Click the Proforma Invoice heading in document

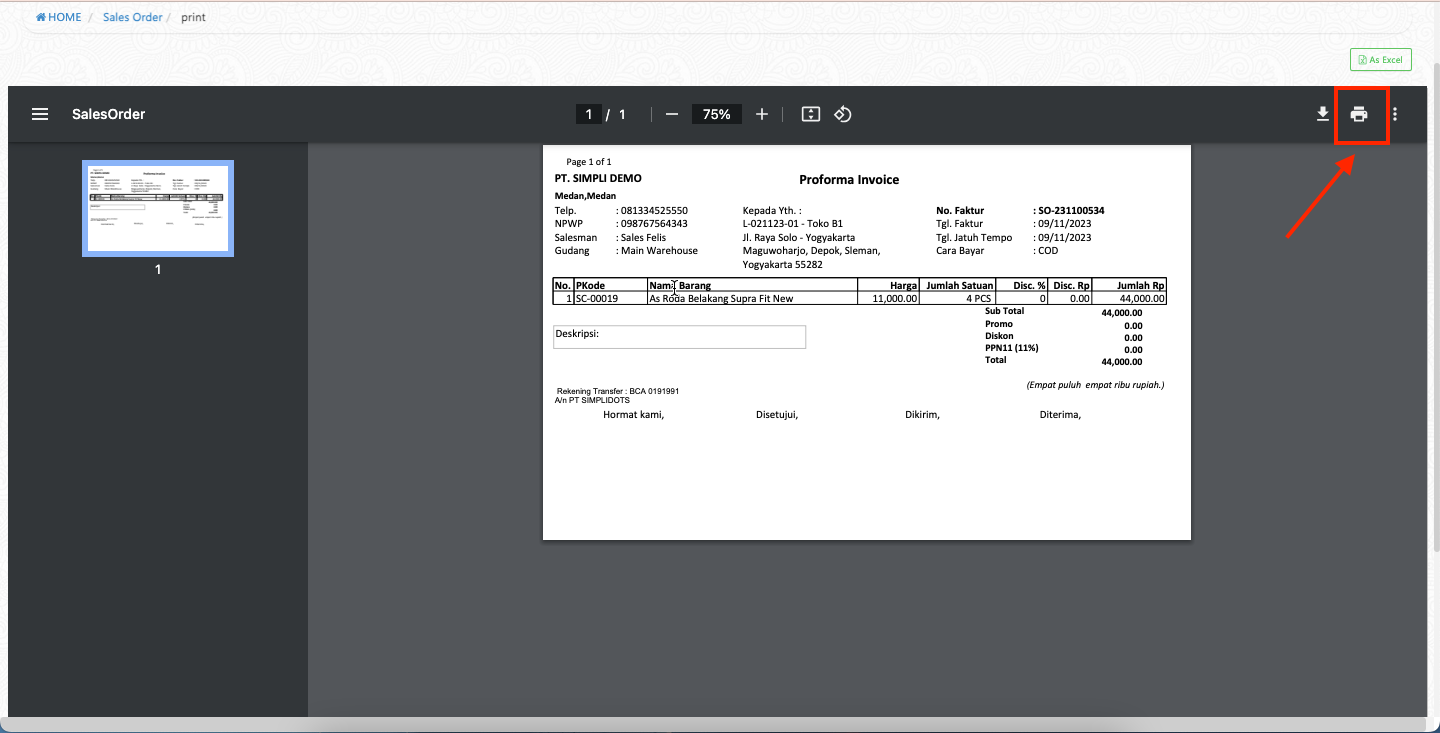pos(849,180)
